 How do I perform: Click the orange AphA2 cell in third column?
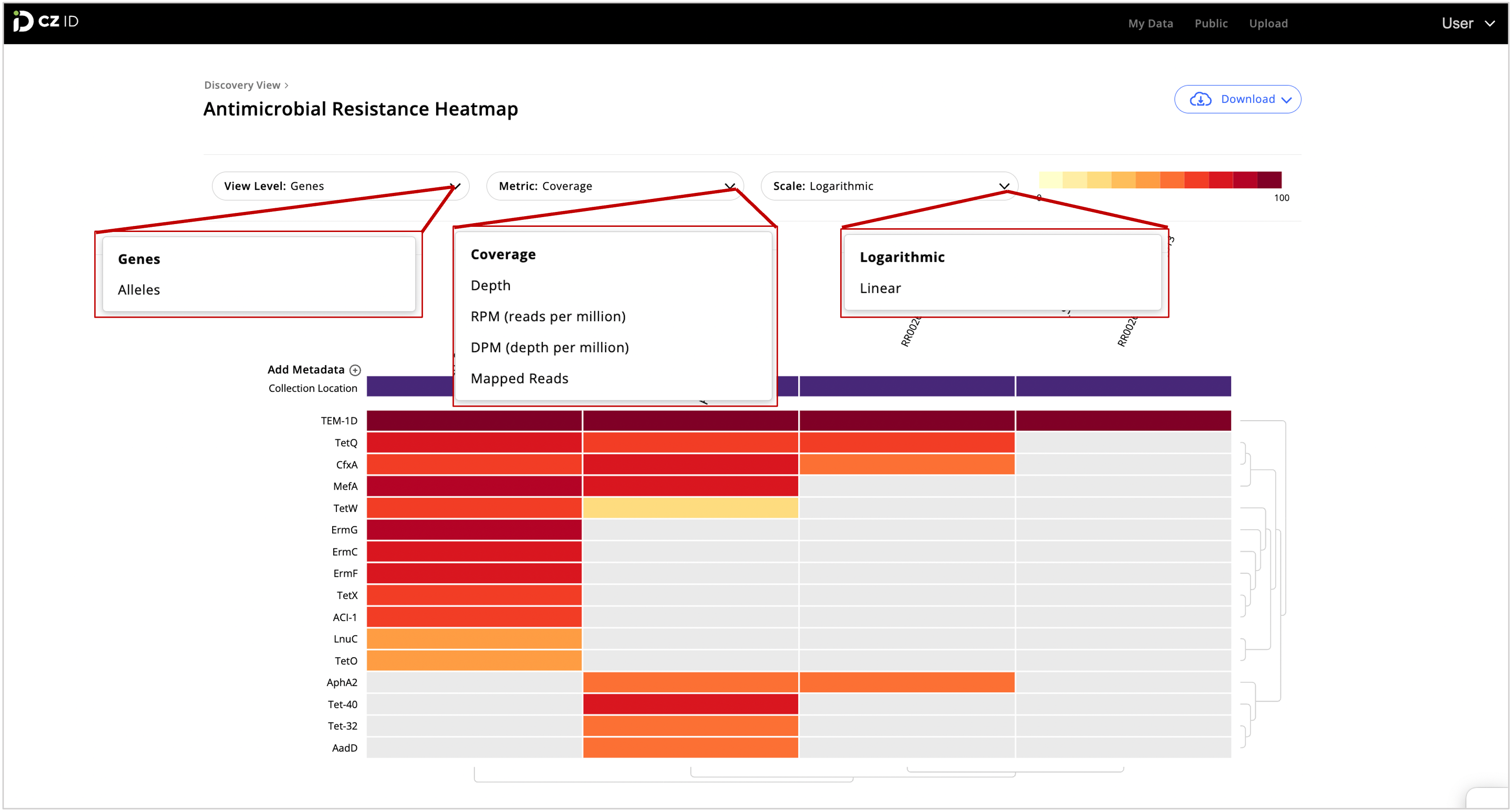(x=907, y=682)
